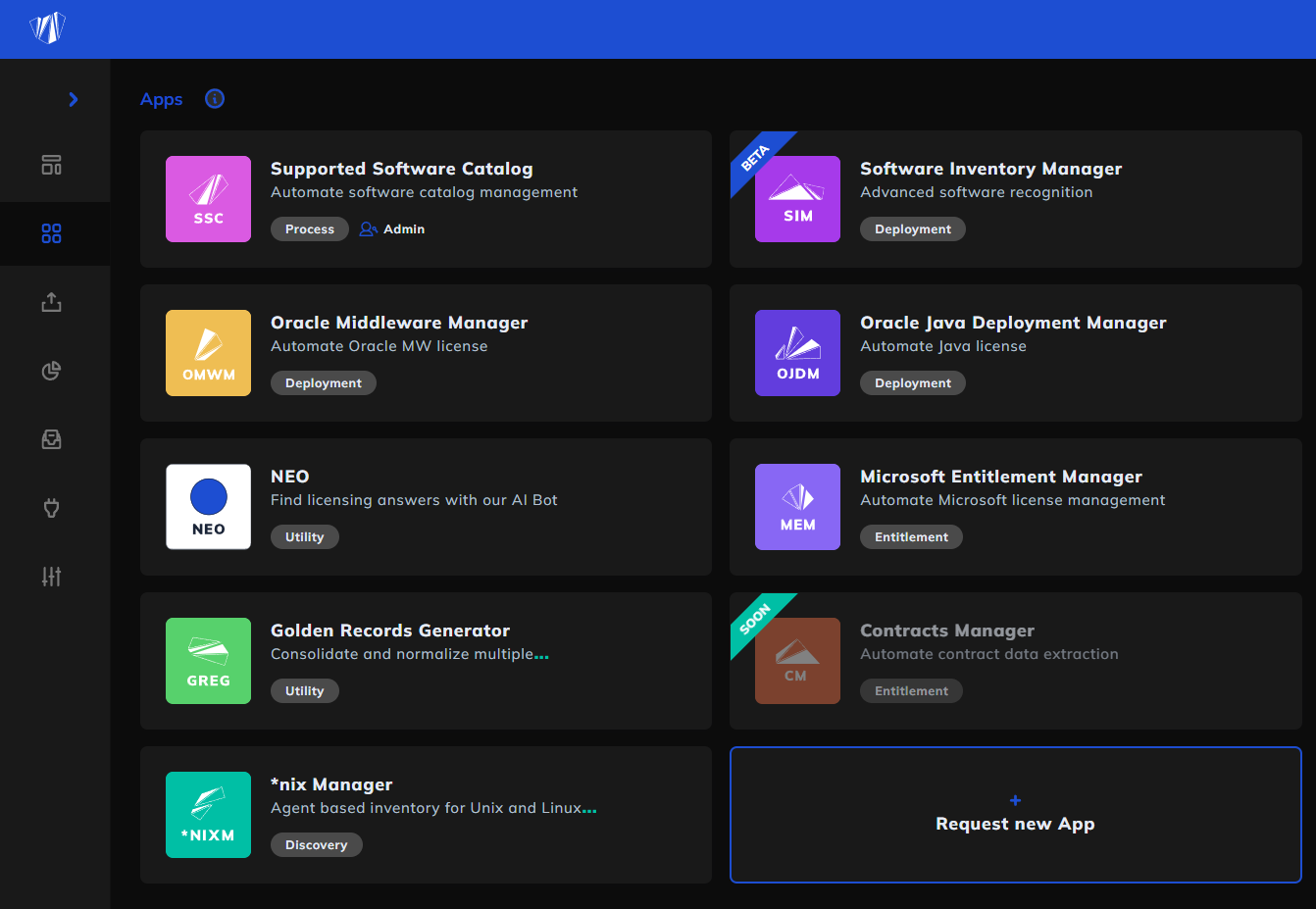
Task: Click the Deployment tag on Software Inventory Manager
Action: 913,229
